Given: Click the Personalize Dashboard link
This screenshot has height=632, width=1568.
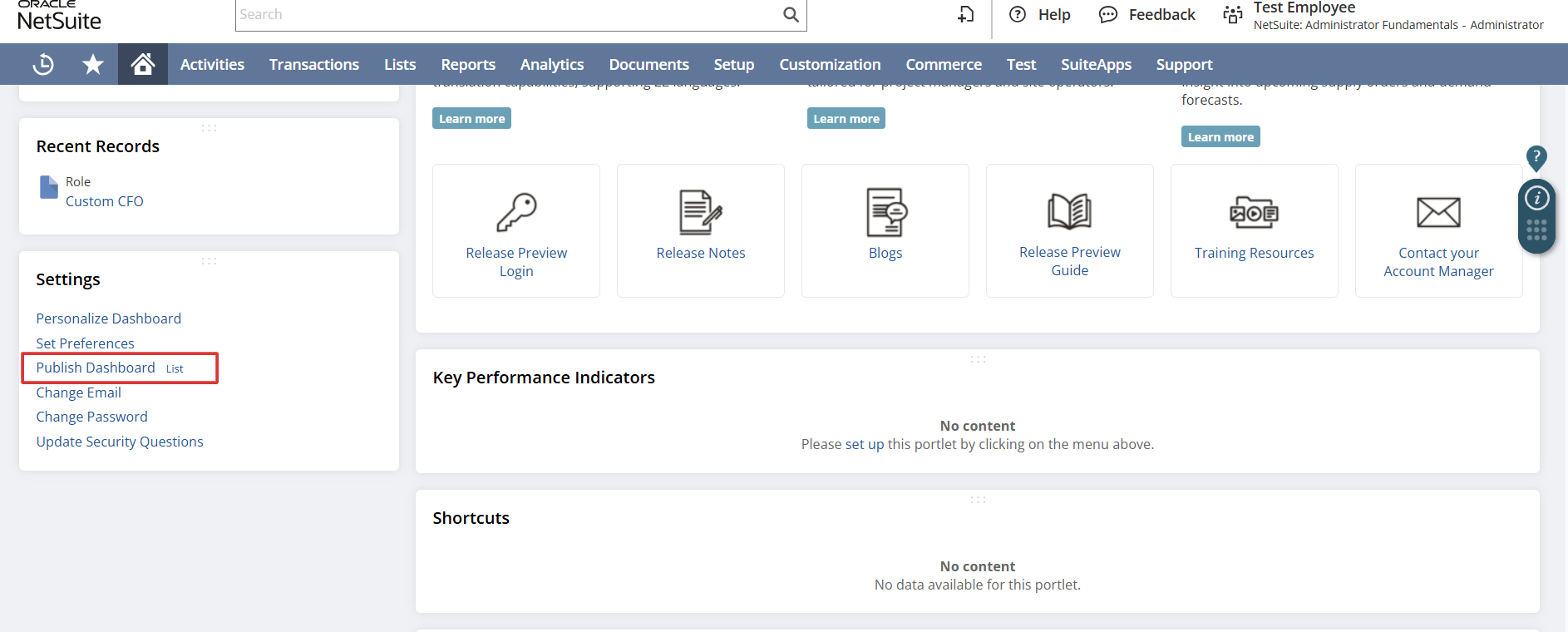Looking at the screenshot, I should pyautogui.click(x=108, y=318).
